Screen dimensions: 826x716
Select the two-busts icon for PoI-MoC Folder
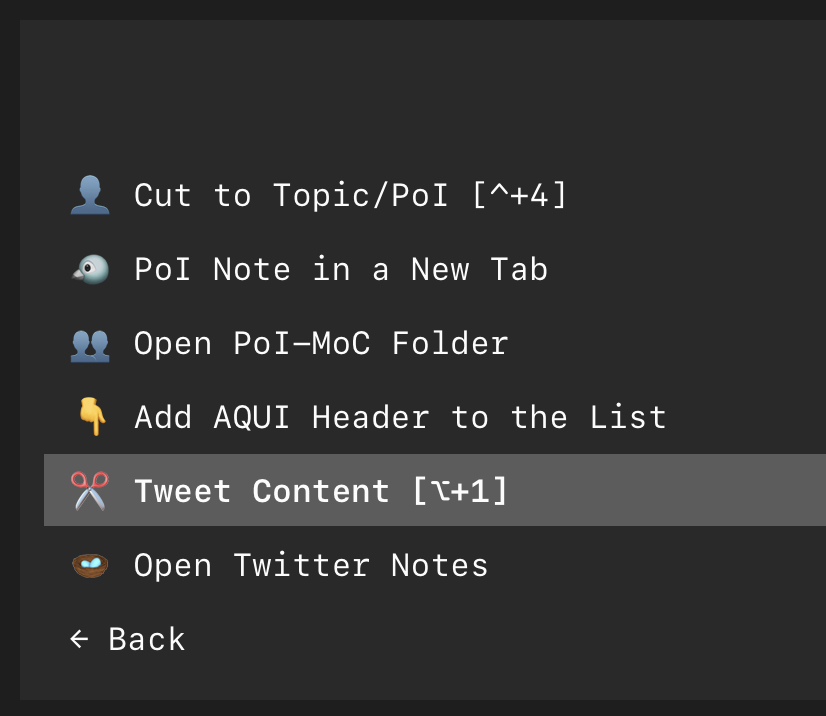(x=90, y=343)
